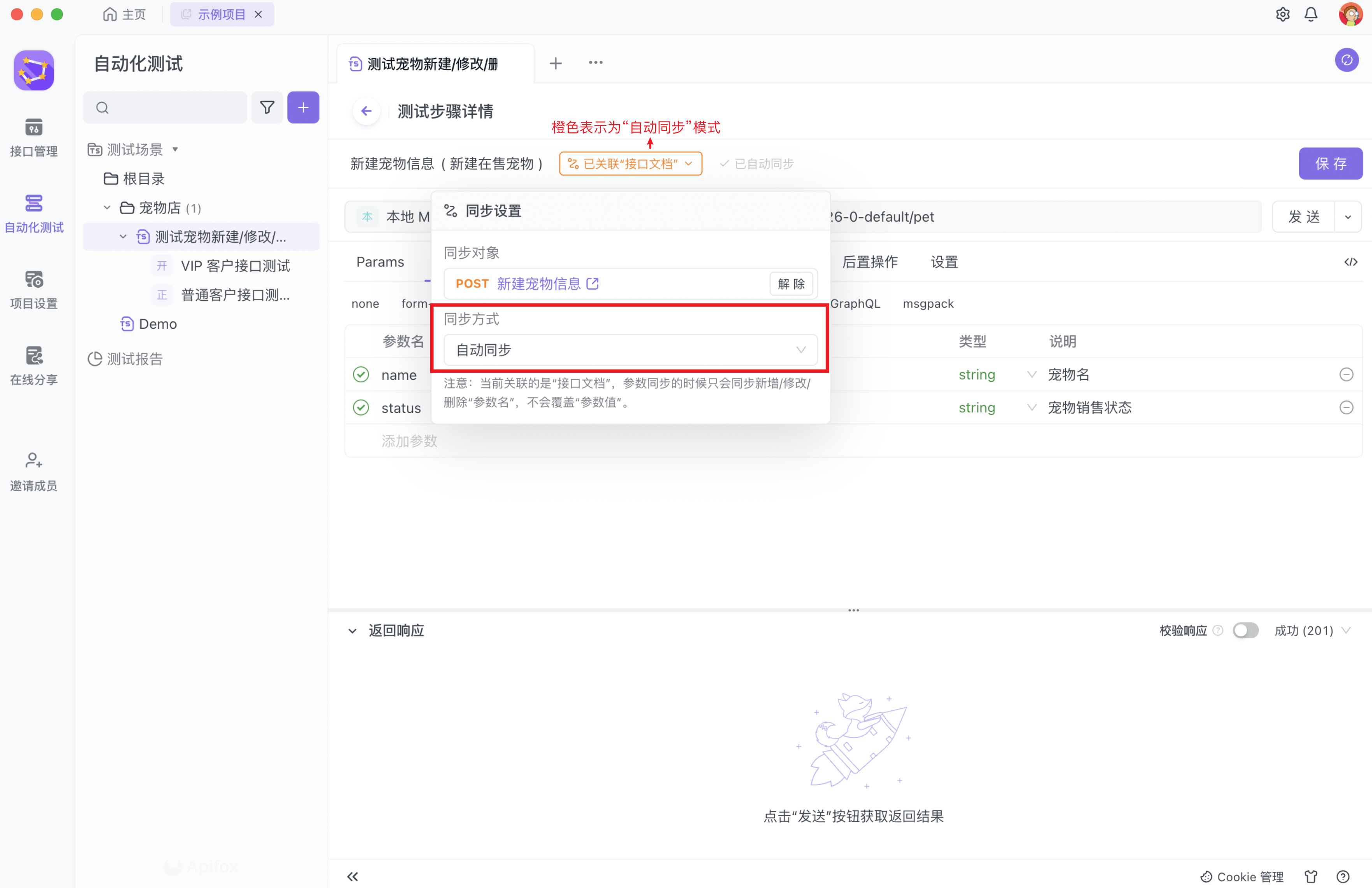Click the 解除 button
The image size is (1372, 888).
click(x=791, y=284)
